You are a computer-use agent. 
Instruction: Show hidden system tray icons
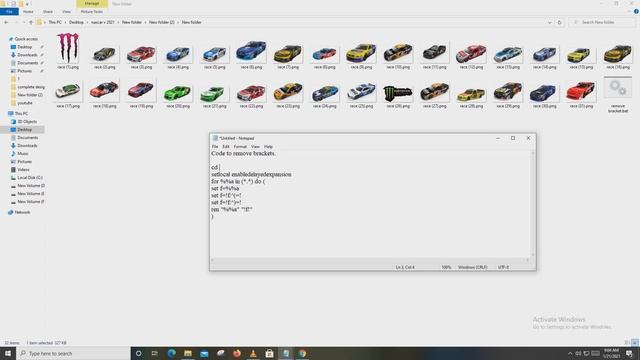[570, 353]
